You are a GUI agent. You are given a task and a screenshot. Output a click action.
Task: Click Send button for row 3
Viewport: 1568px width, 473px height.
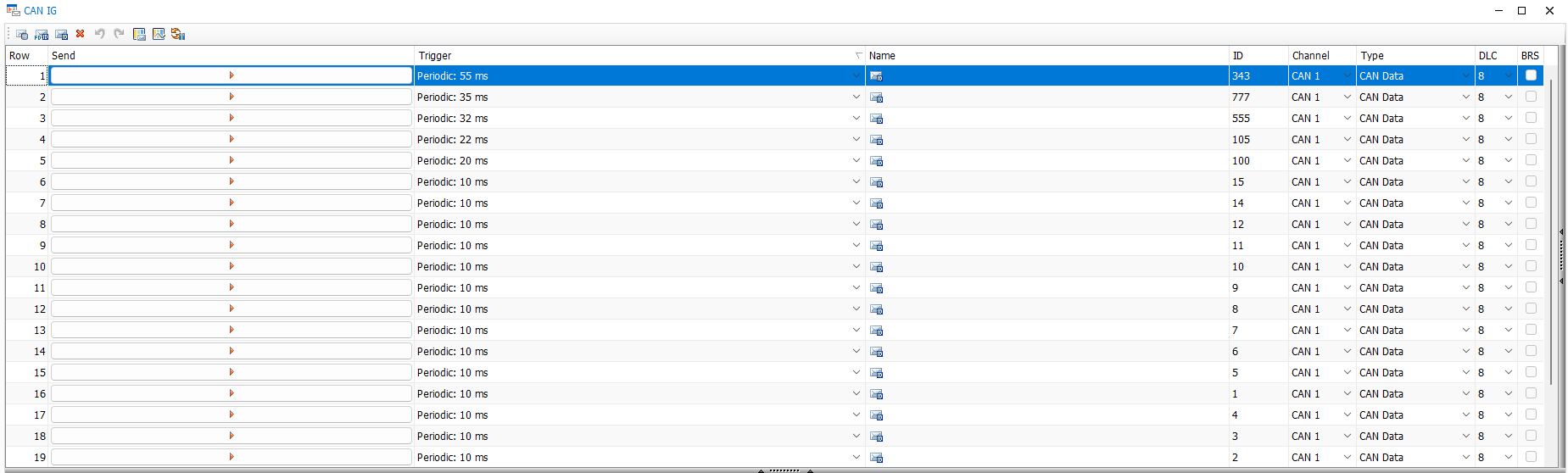point(231,118)
